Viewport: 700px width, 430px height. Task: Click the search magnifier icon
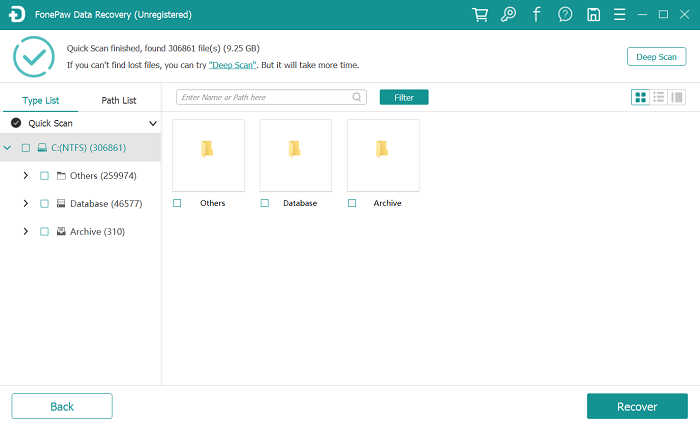pos(357,97)
